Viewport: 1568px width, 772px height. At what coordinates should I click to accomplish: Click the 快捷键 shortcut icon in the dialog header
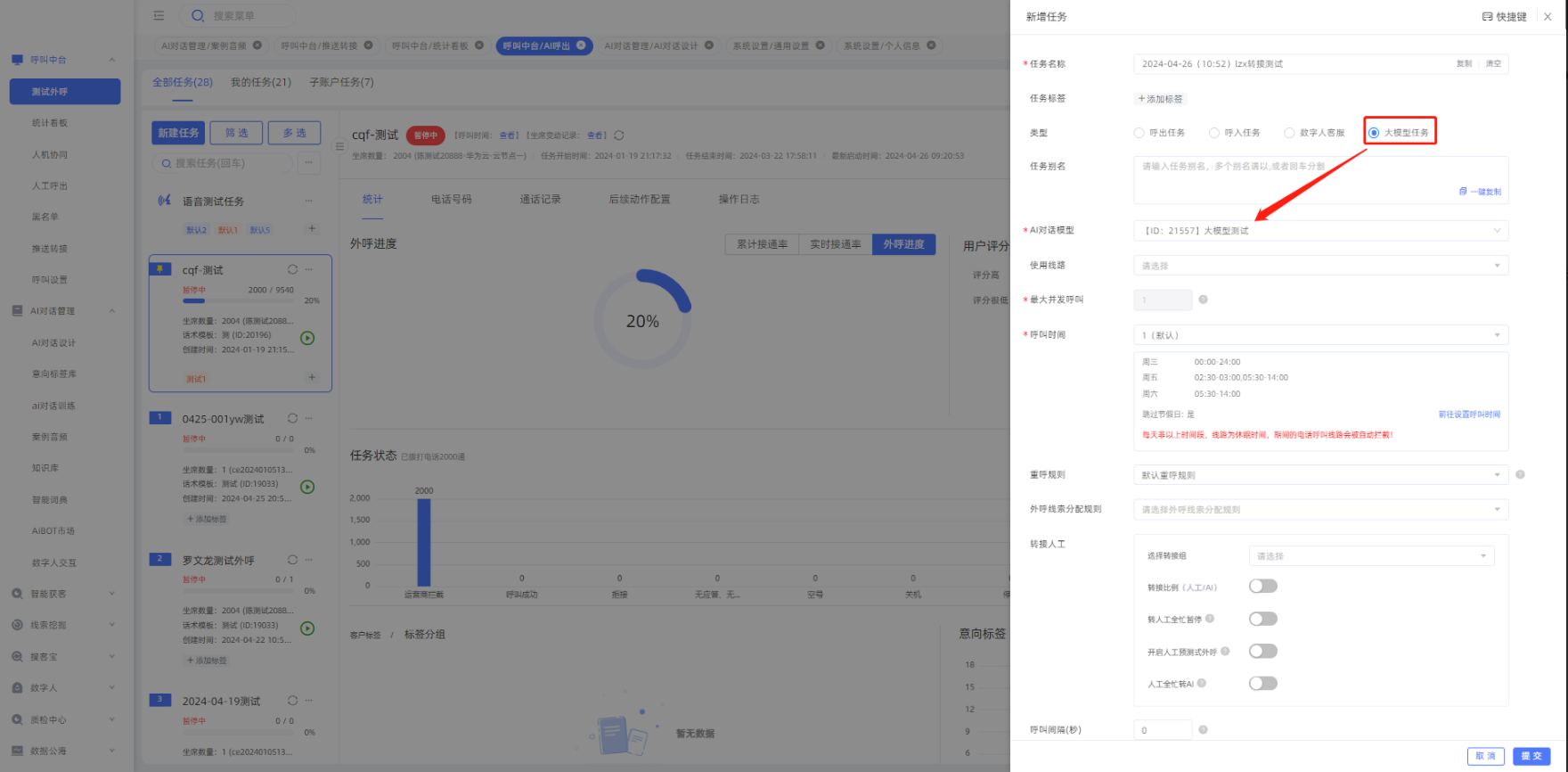tap(1487, 17)
